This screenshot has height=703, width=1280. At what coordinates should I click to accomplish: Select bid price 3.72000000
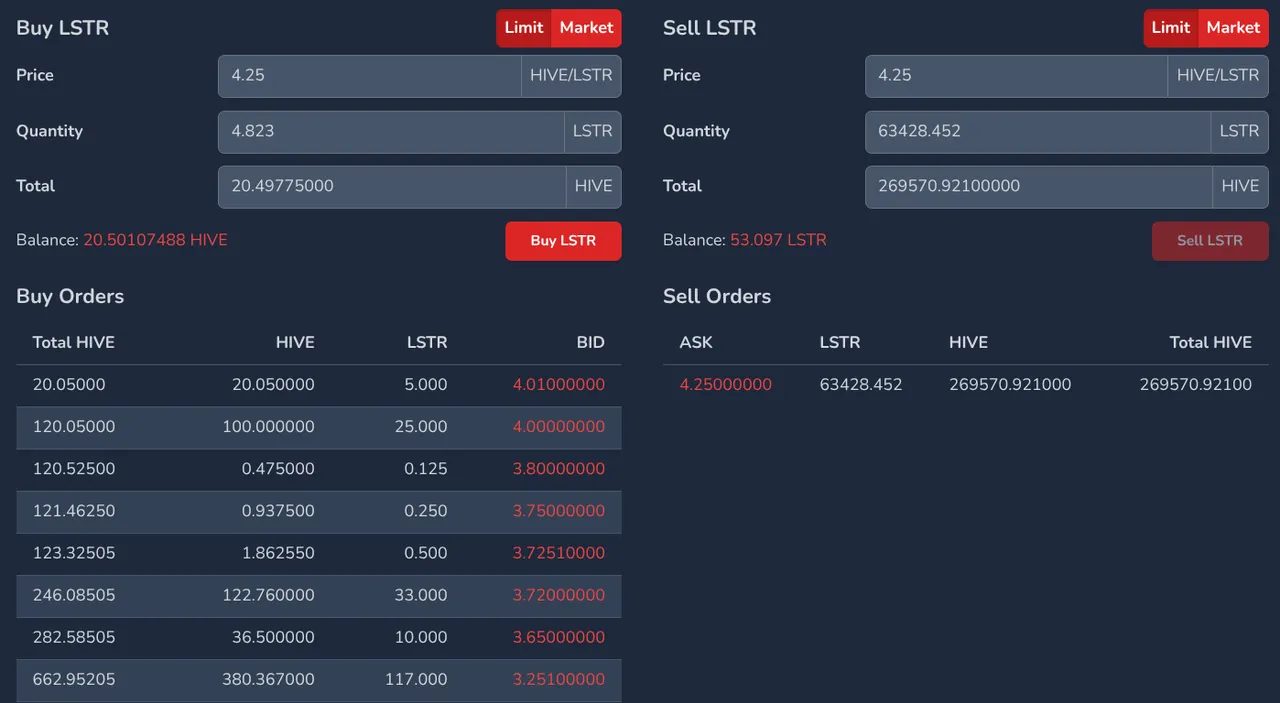[558, 595]
